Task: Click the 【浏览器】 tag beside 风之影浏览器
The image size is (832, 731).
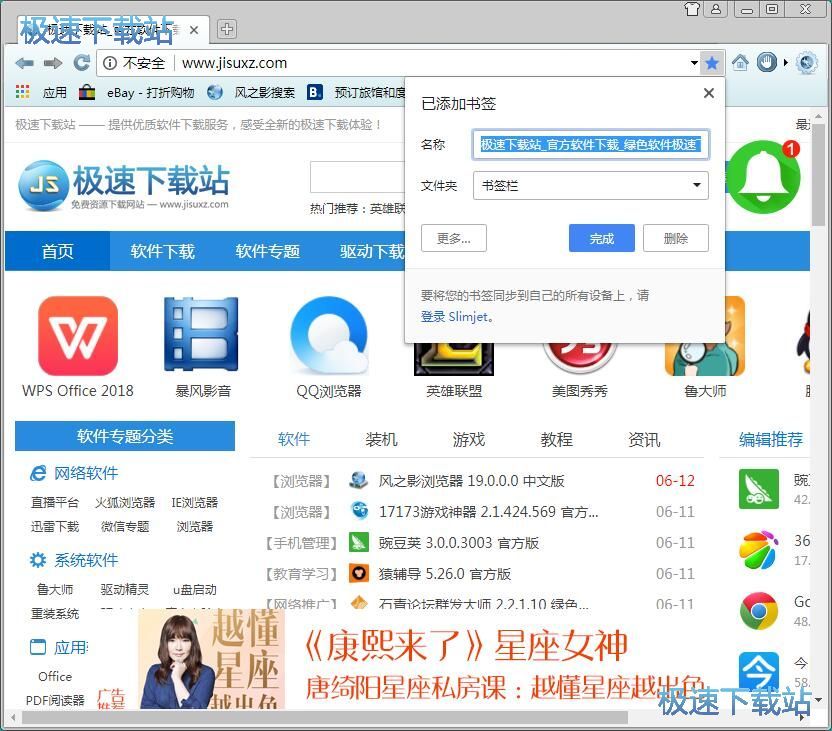Action: [x=301, y=481]
